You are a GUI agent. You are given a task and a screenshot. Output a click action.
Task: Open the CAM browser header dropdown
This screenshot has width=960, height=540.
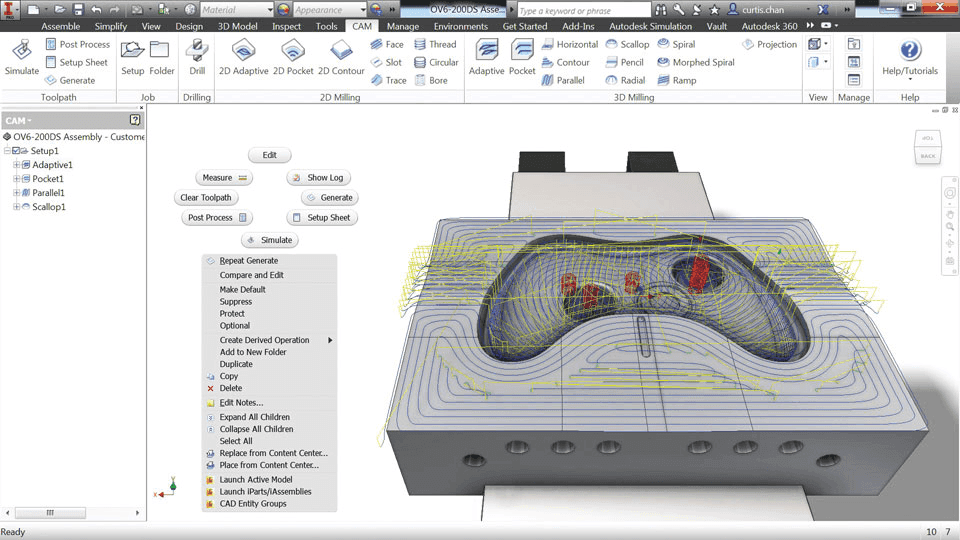pyautogui.click(x=18, y=121)
